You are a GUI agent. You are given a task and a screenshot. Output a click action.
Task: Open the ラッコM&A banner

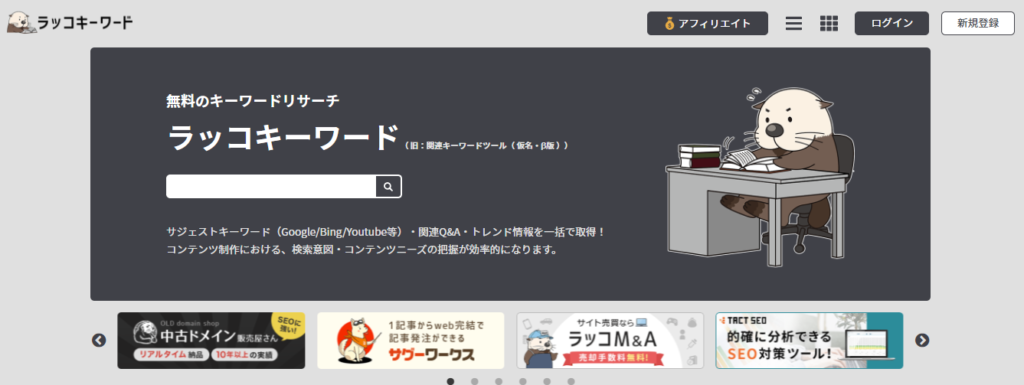[x=610, y=341]
